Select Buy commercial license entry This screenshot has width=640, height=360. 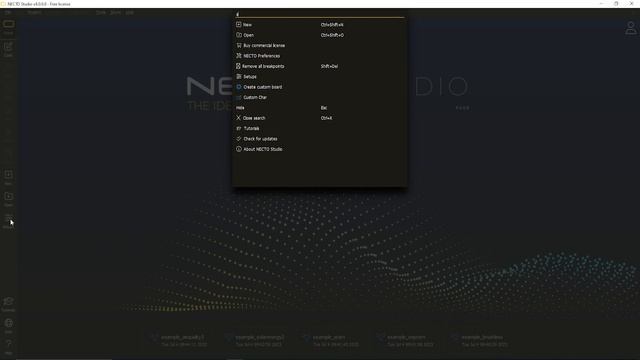pyautogui.click(x=320, y=45)
